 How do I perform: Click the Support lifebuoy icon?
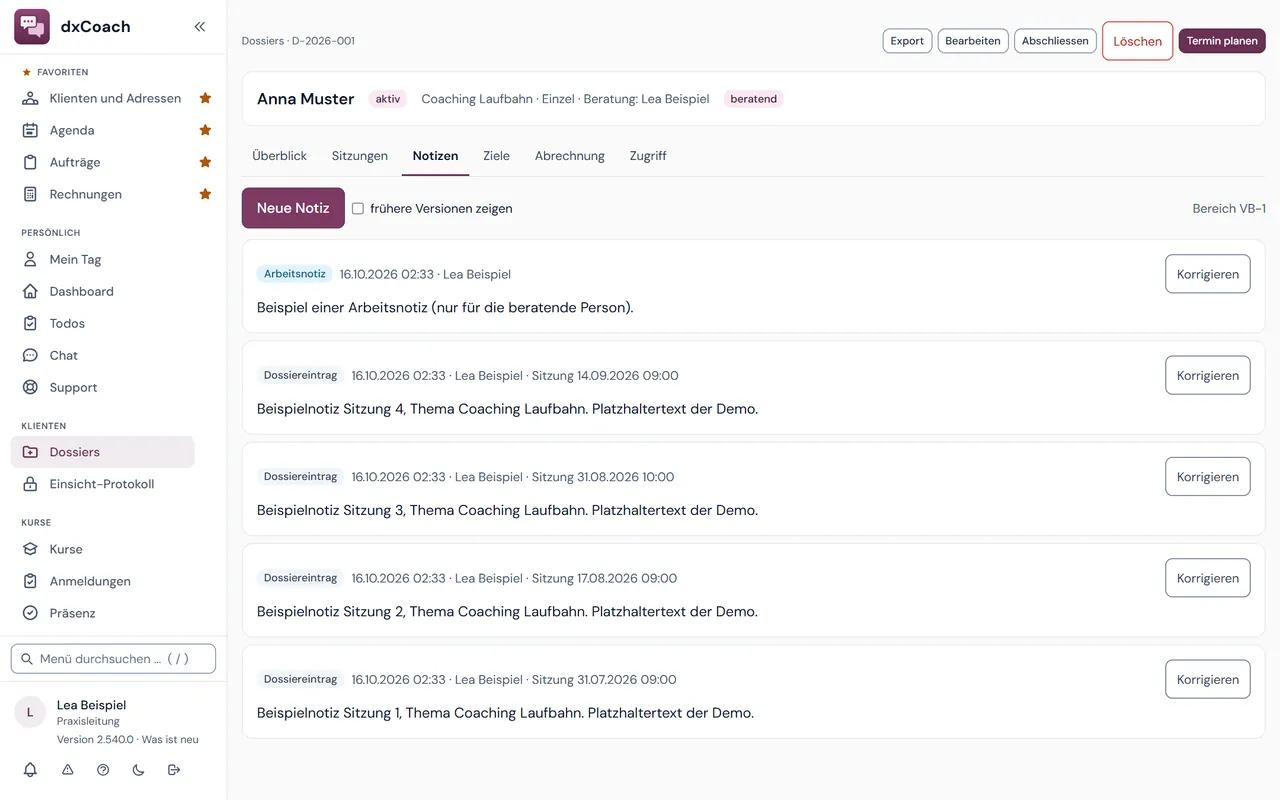(x=30, y=387)
